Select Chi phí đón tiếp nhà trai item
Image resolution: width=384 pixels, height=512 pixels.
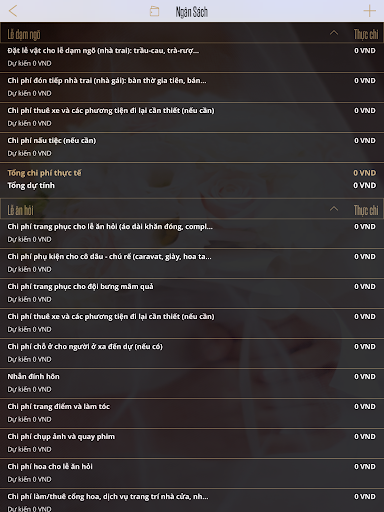point(192,87)
